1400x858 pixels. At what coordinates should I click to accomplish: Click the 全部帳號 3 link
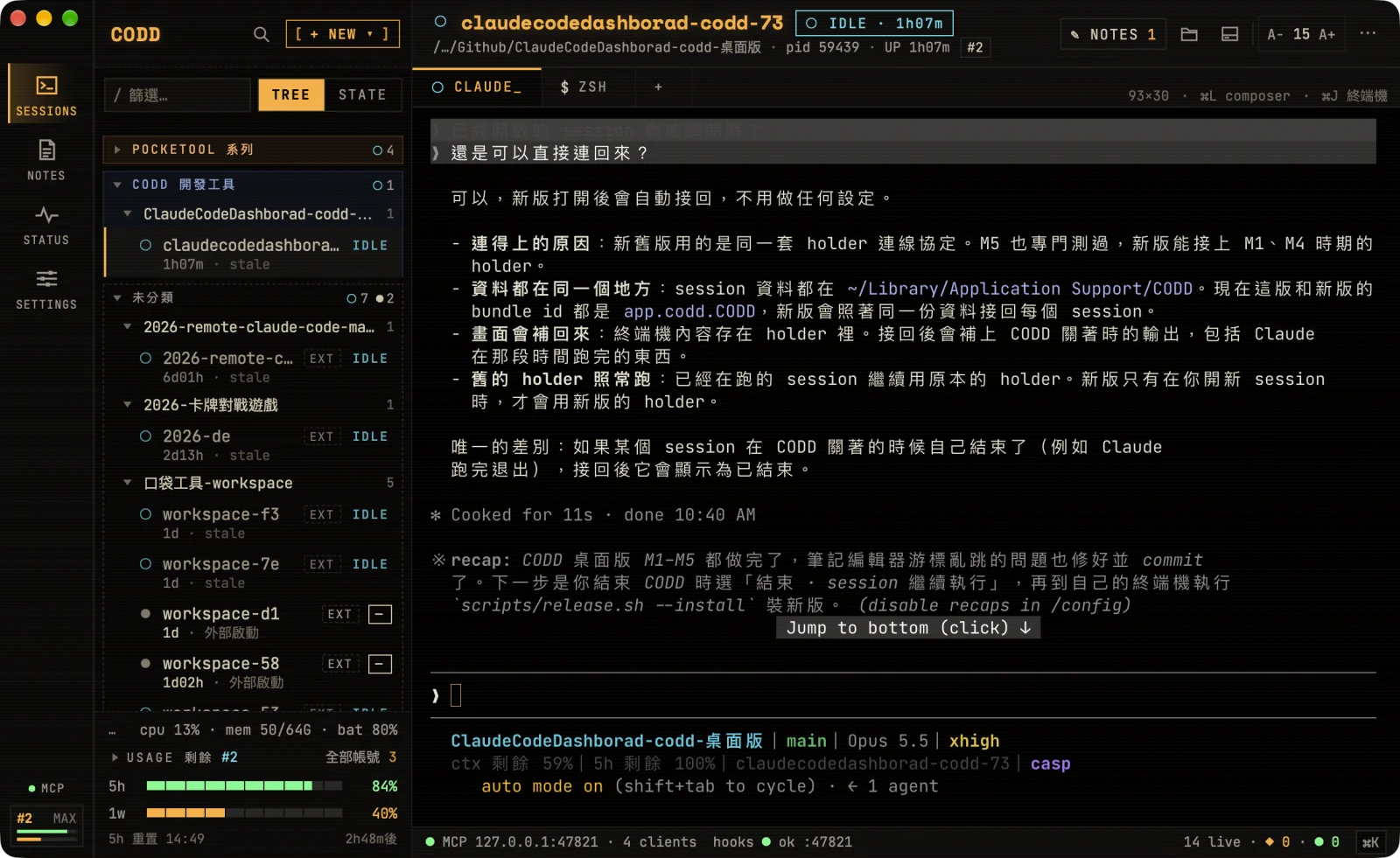361,757
